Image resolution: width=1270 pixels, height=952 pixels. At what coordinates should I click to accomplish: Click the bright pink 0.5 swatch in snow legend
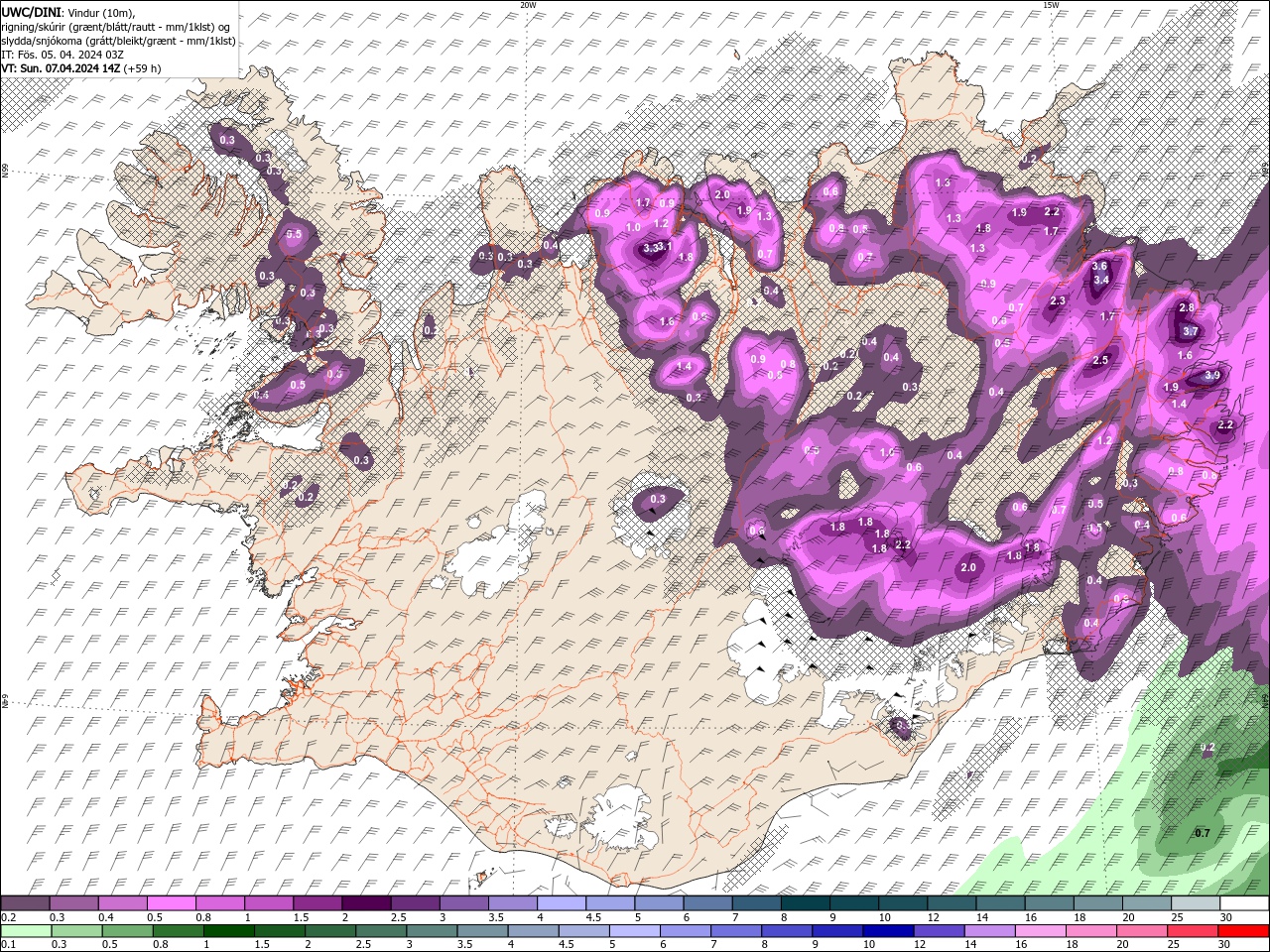tap(171, 903)
